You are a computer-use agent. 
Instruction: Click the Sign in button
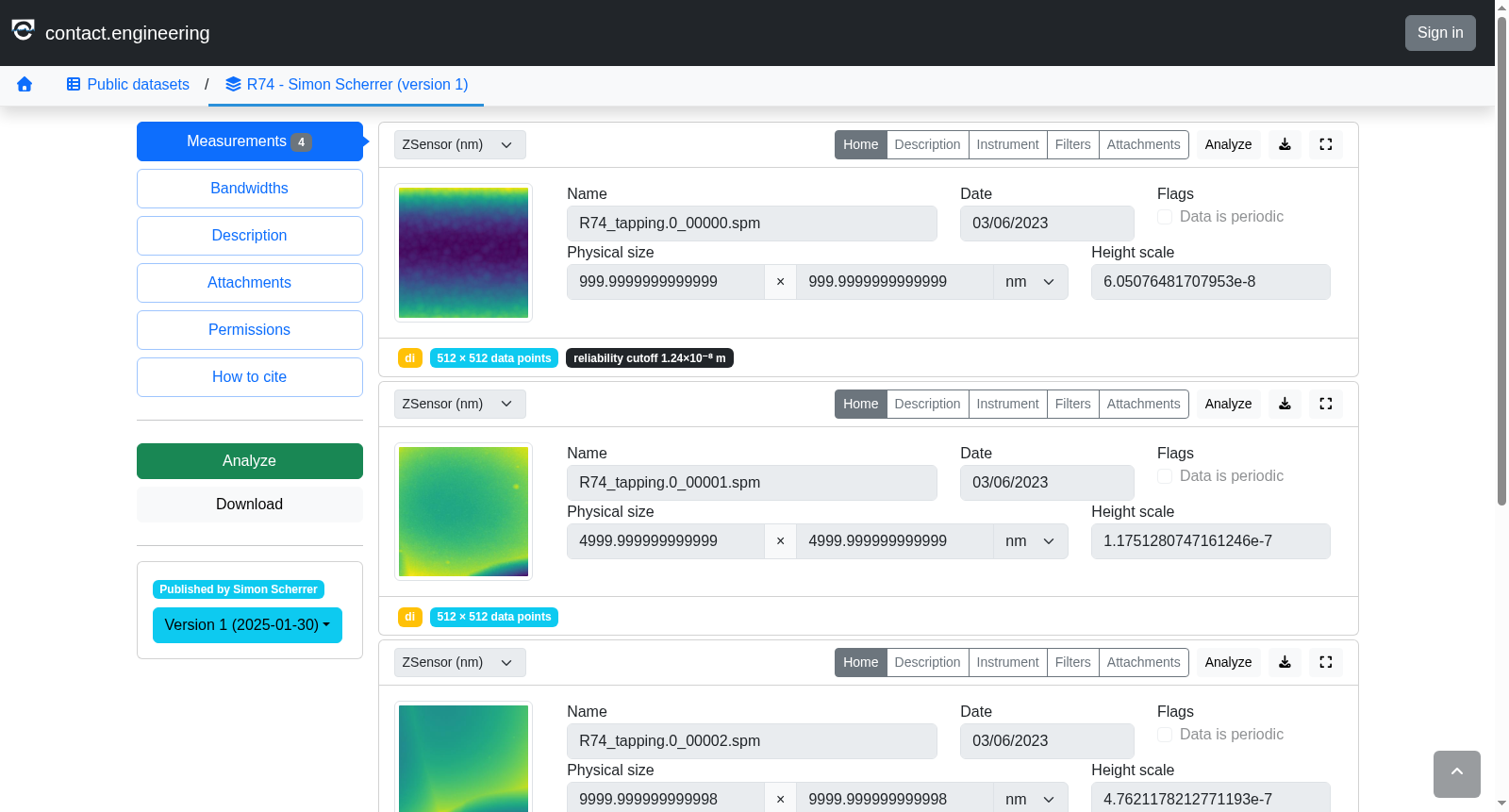point(1440,33)
